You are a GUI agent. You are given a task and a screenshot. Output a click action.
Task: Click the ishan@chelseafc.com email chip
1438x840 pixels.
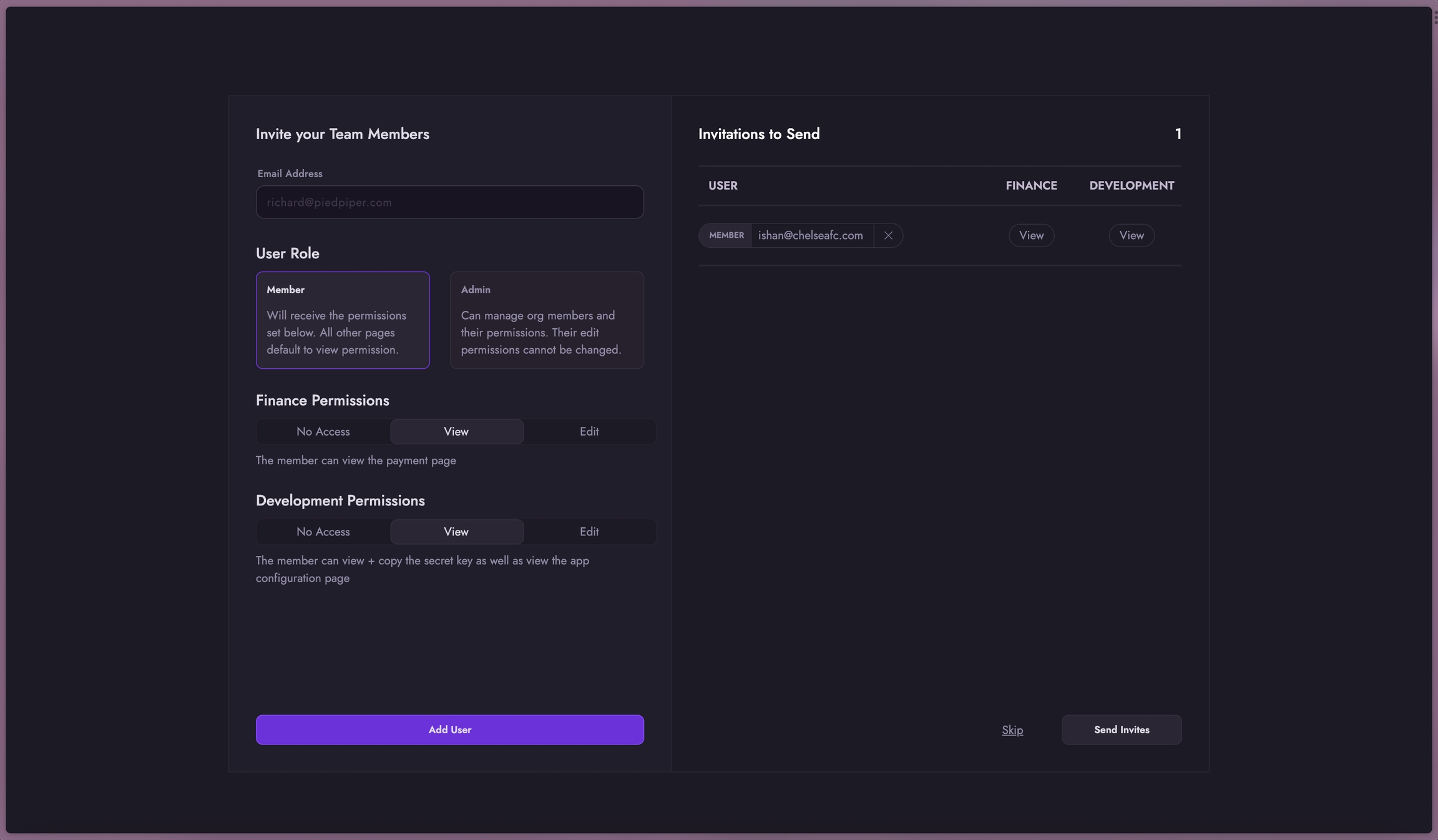tap(811, 235)
